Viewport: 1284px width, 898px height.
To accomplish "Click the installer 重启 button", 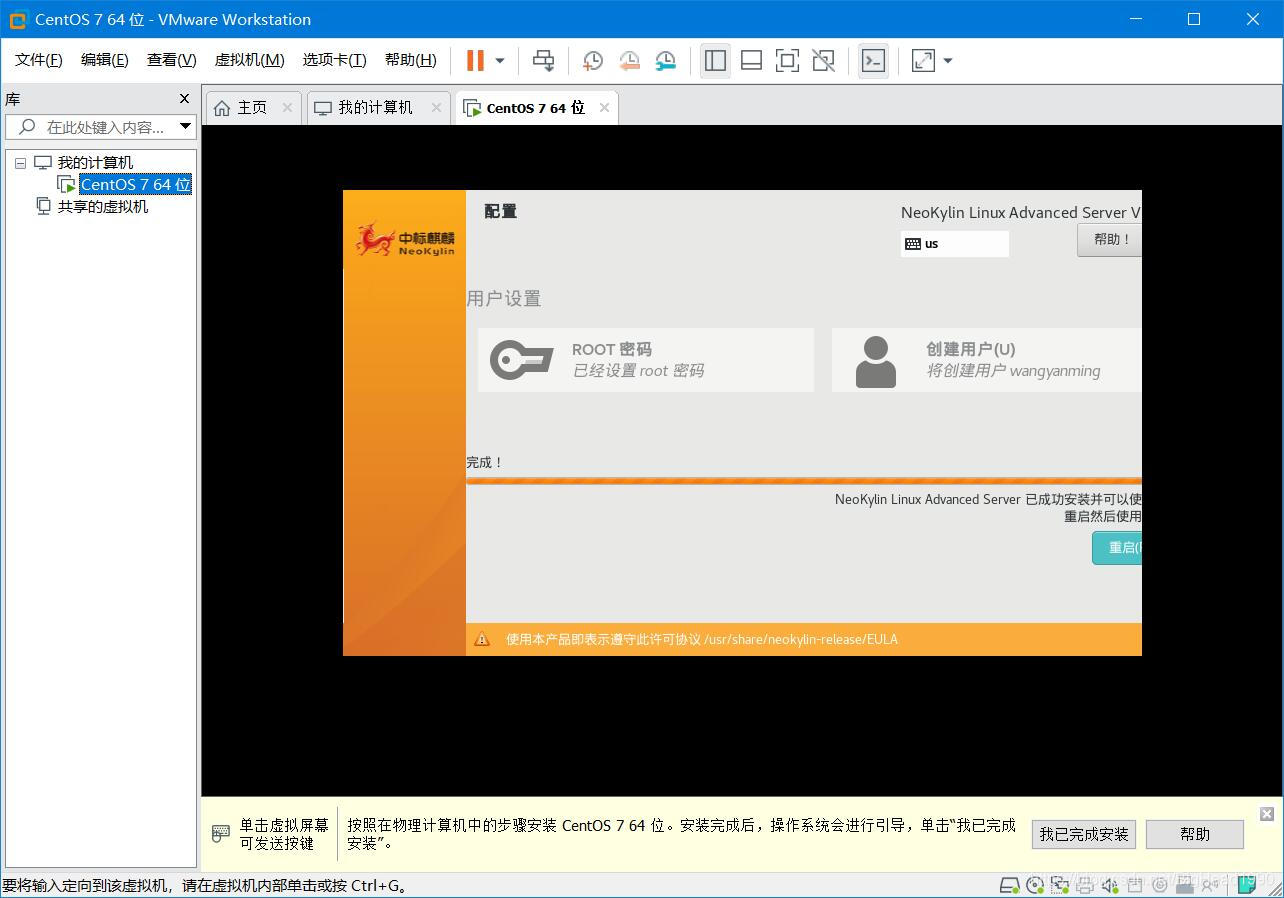I will coord(1118,548).
